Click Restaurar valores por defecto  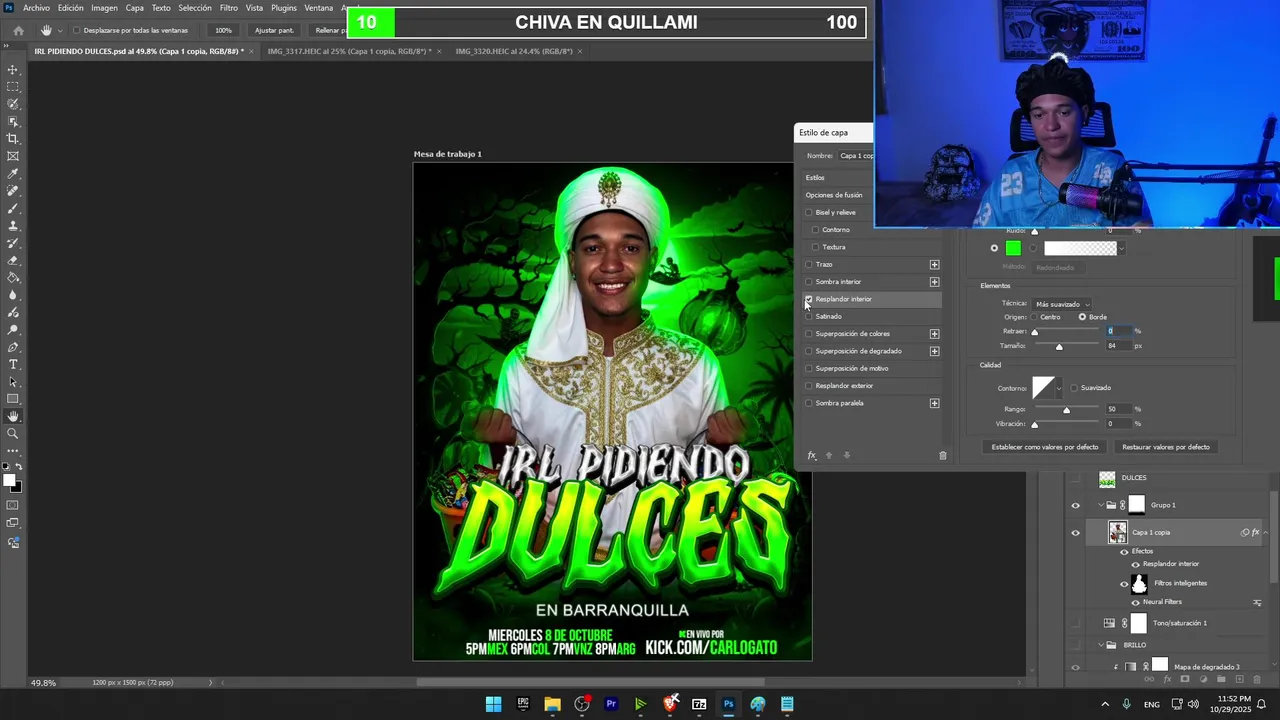click(x=1166, y=447)
